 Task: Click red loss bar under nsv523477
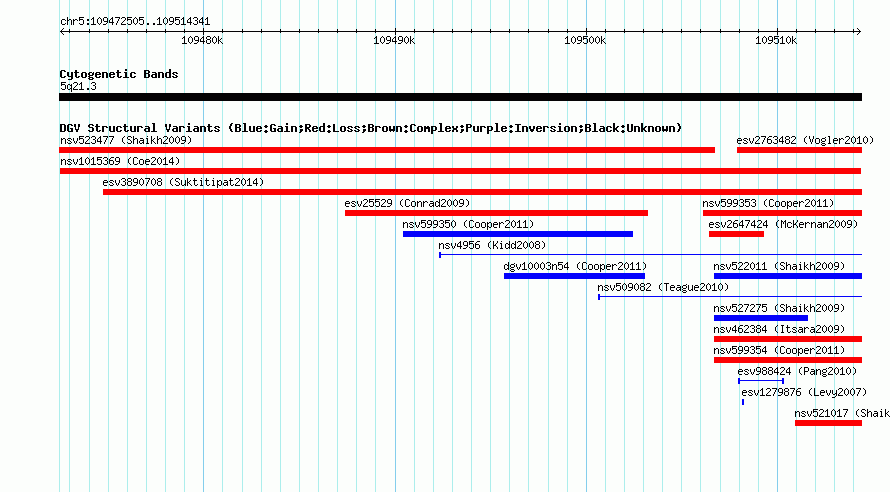pyautogui.click(x=387, y=150)
